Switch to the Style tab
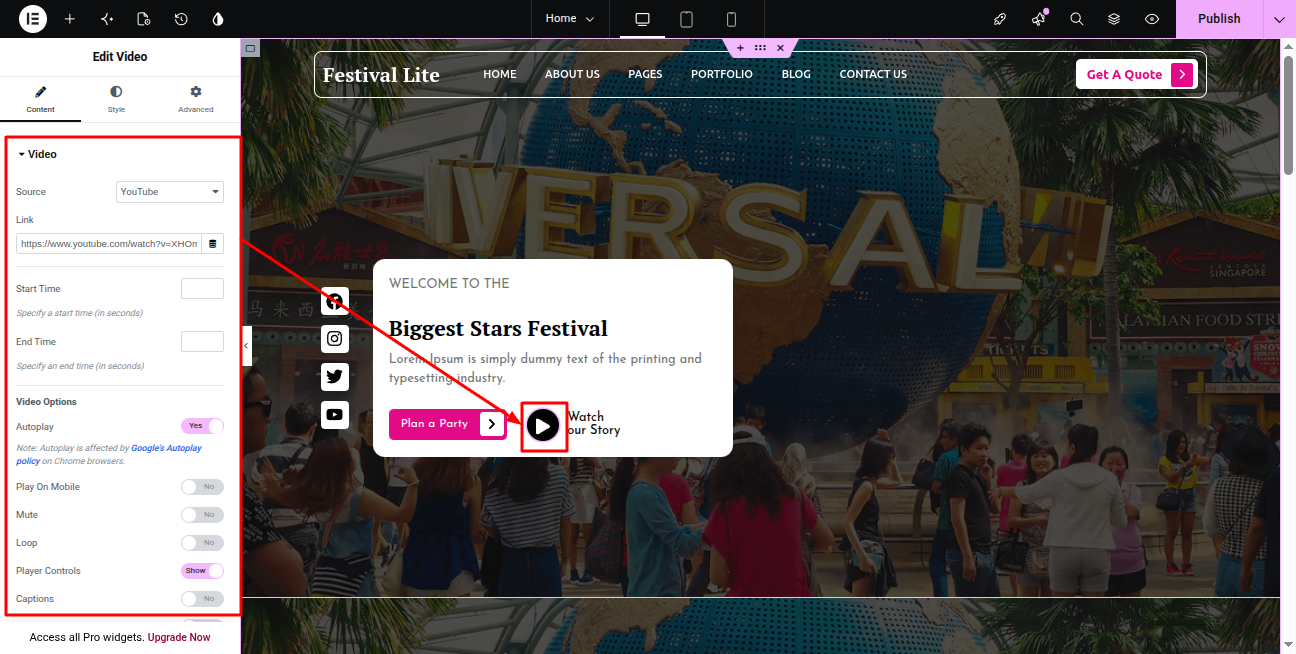 pos(116,99)
